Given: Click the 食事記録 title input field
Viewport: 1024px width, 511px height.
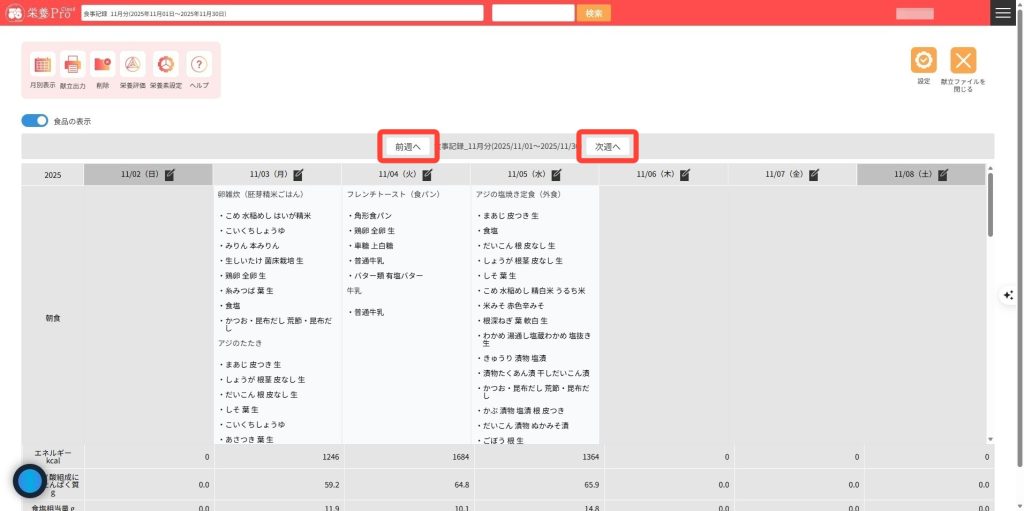Looking at the screenshot, I should point(281,13).
